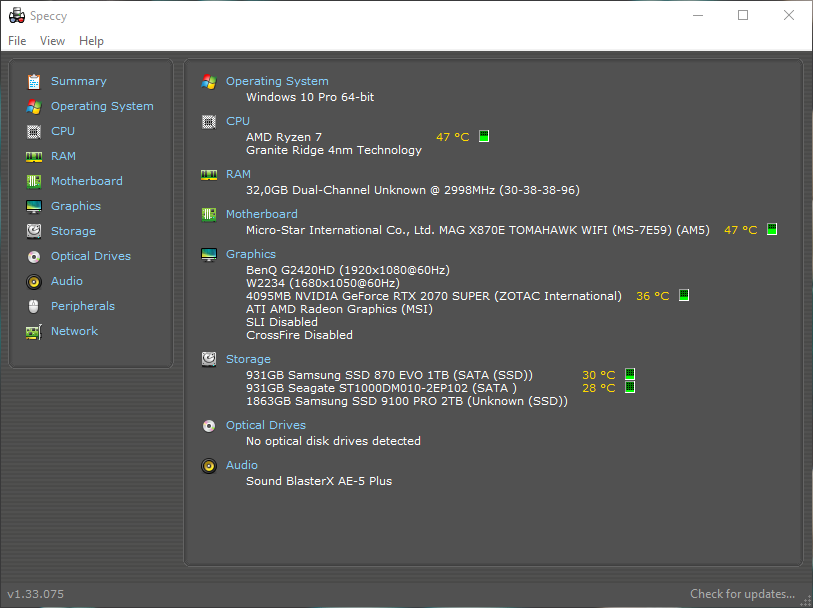Click the Motherboard icon in sidebar
Image resolution: width=813 pixels, height=608 pixels.
pos(34,181)
